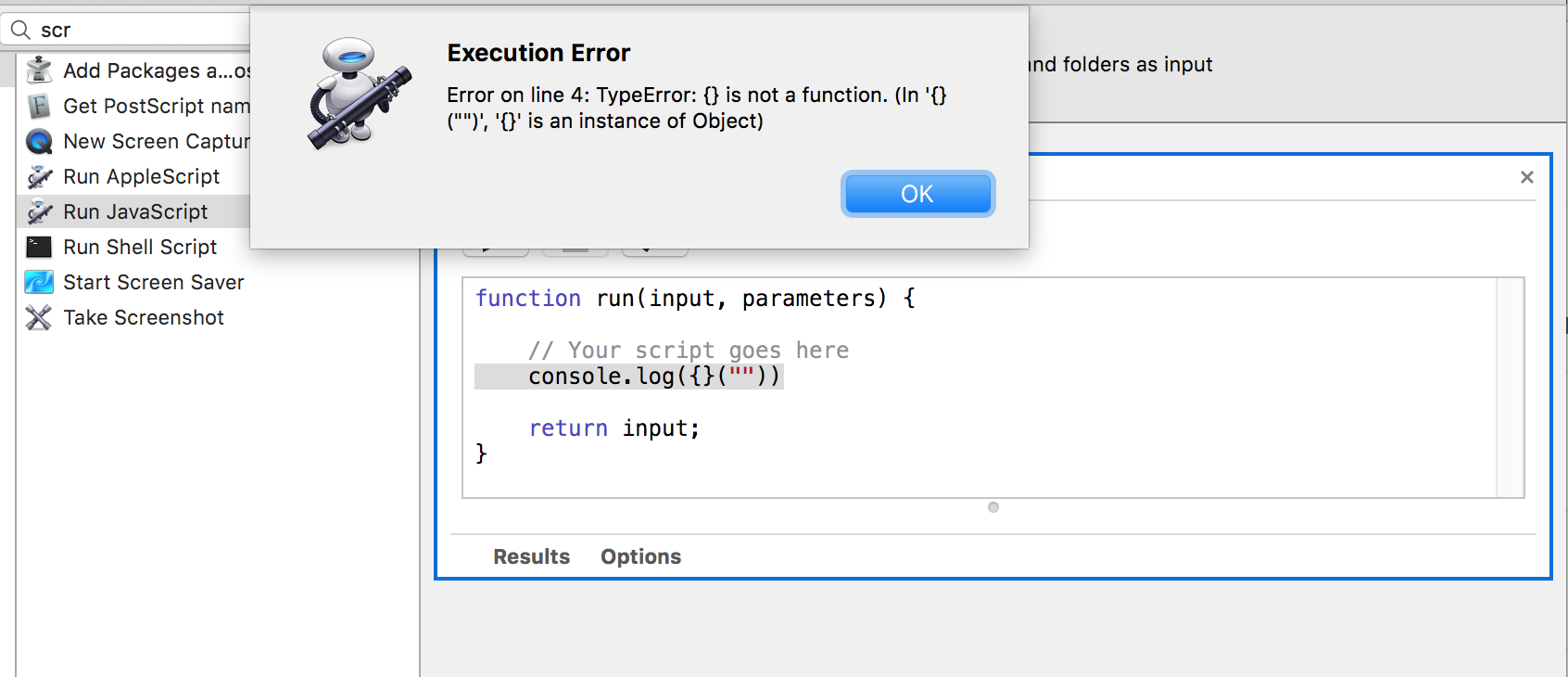Select the New Screen Capture QuickTime icon

(38, 141)
